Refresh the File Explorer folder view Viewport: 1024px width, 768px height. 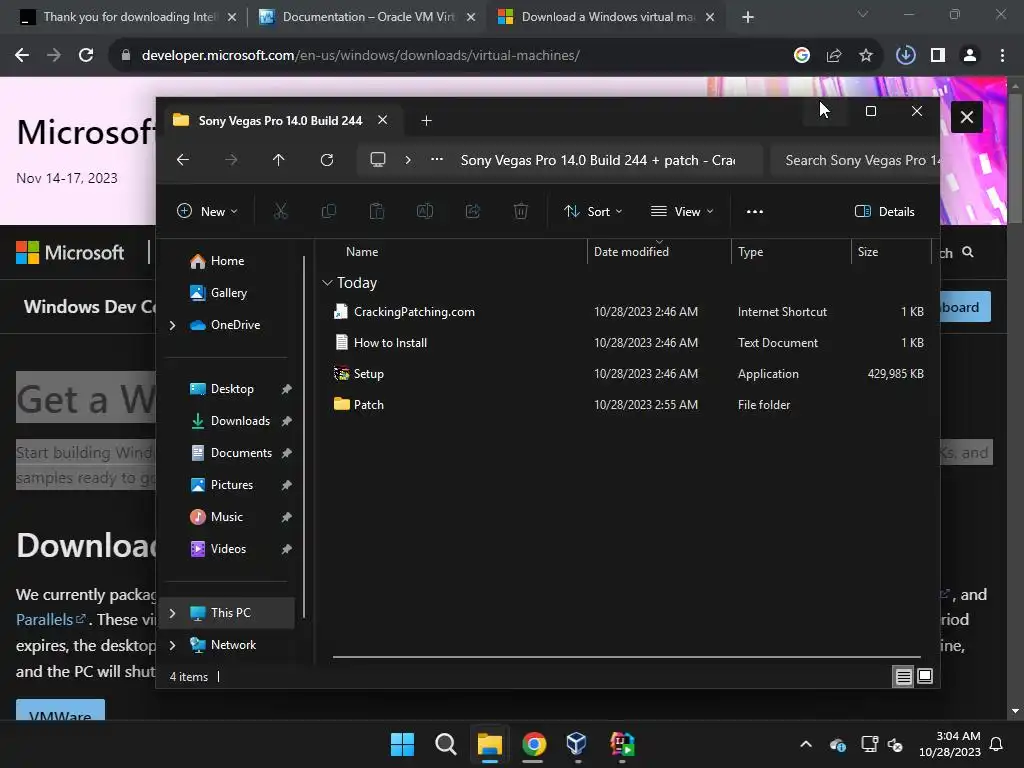pyautogui.click(x=327, y=160)
